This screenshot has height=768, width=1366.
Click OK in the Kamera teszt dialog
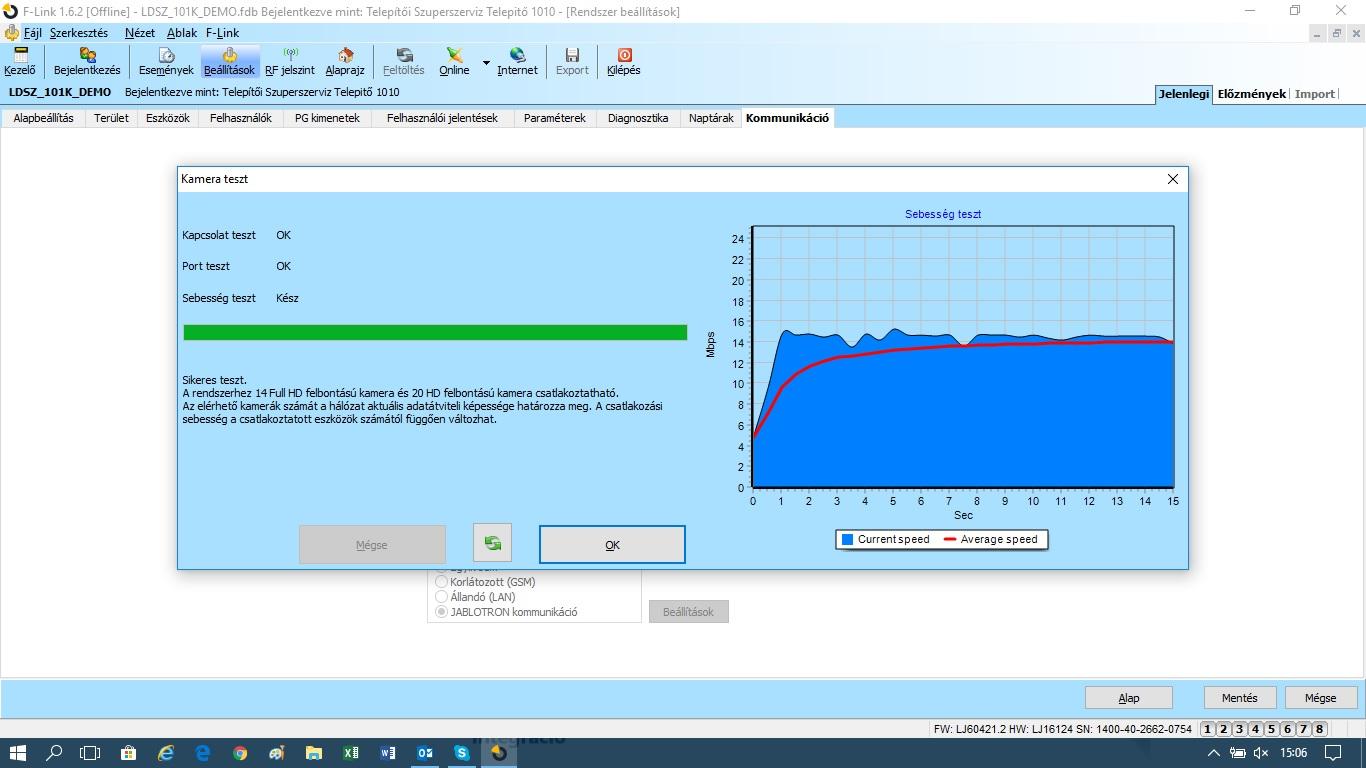click(x=612, y=545)
